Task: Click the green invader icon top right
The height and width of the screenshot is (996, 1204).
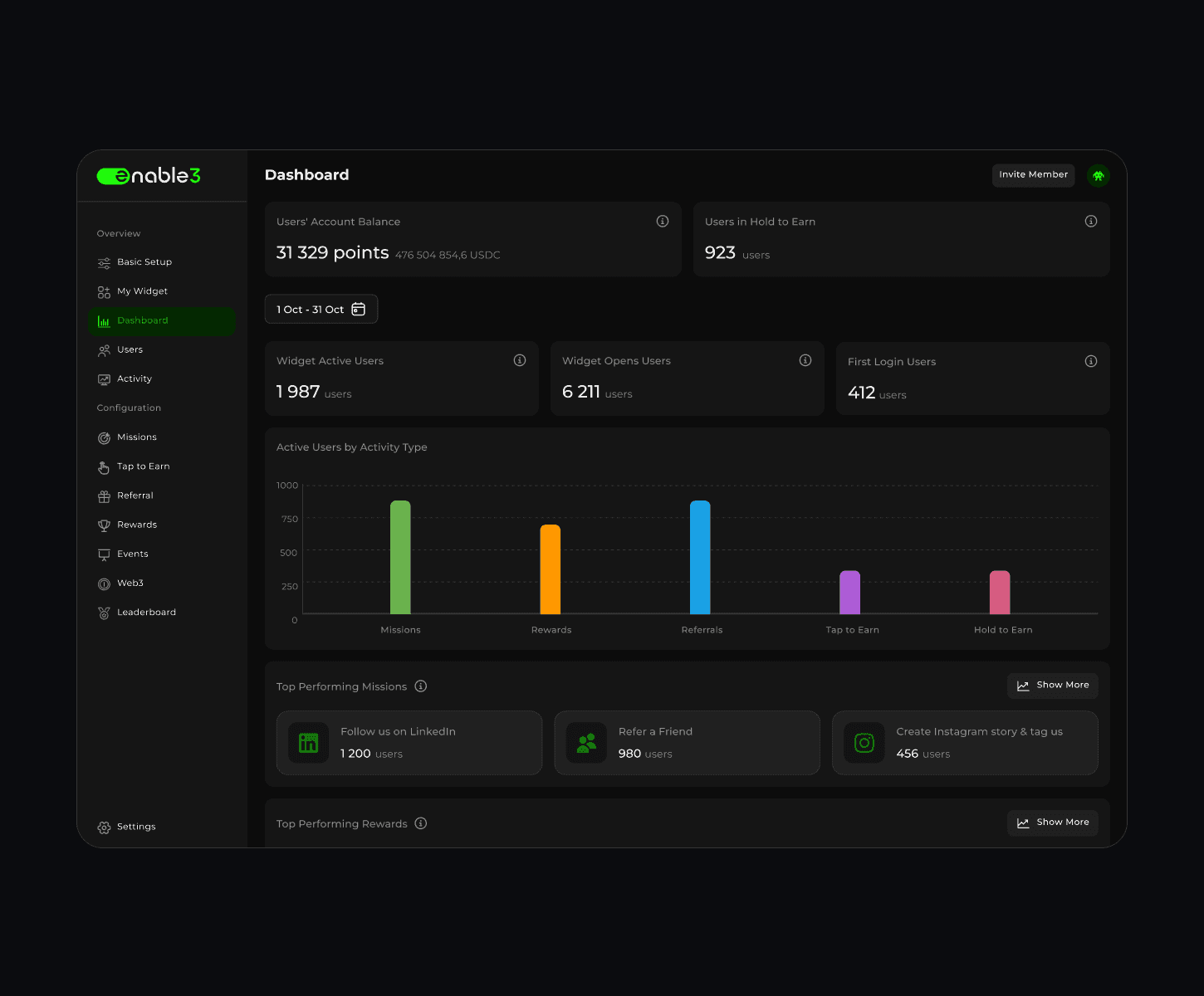Action: [x=1099, y=175]
